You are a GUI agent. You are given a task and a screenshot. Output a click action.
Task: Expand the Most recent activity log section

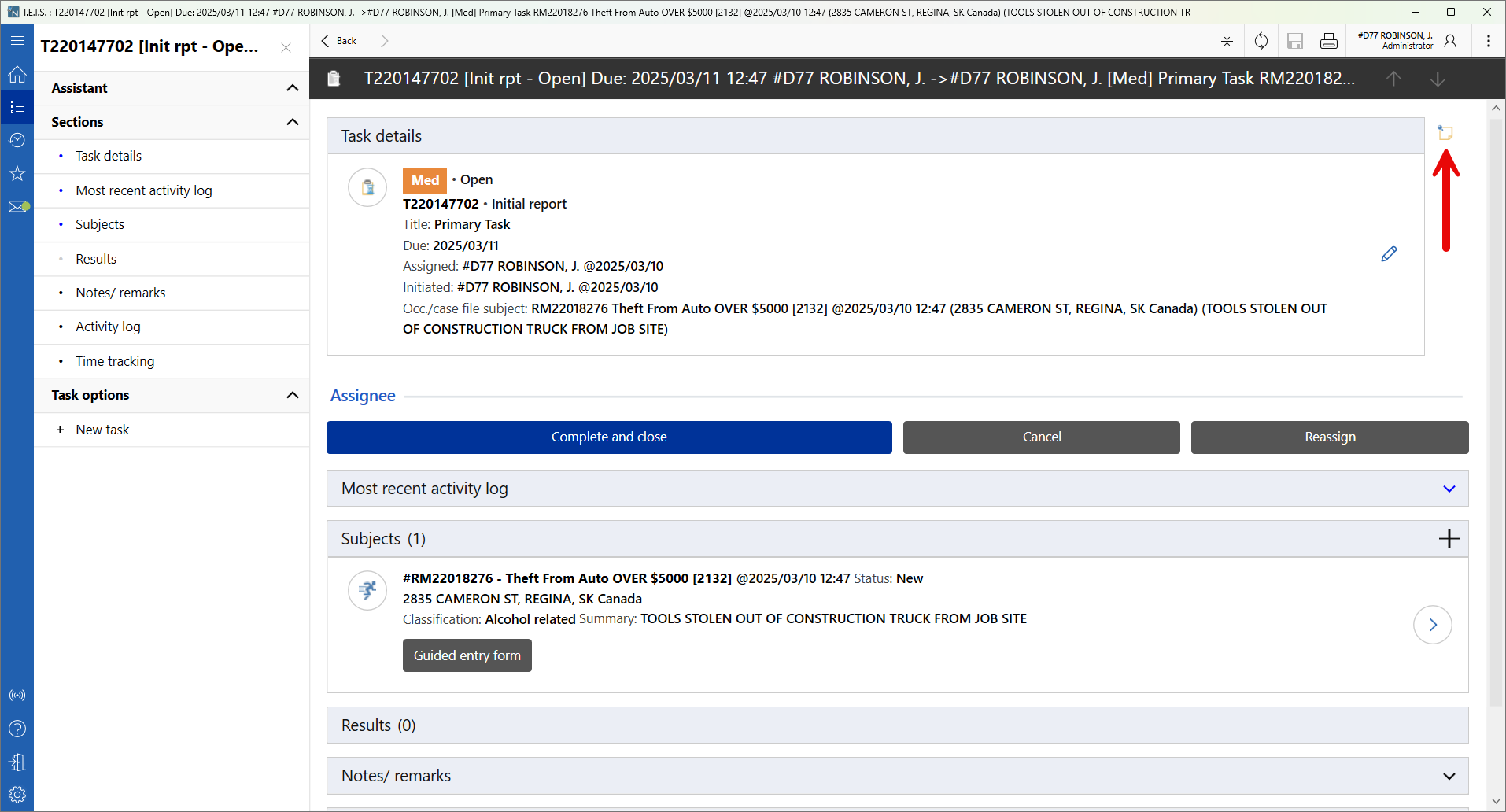click(x=1449, y=489)
